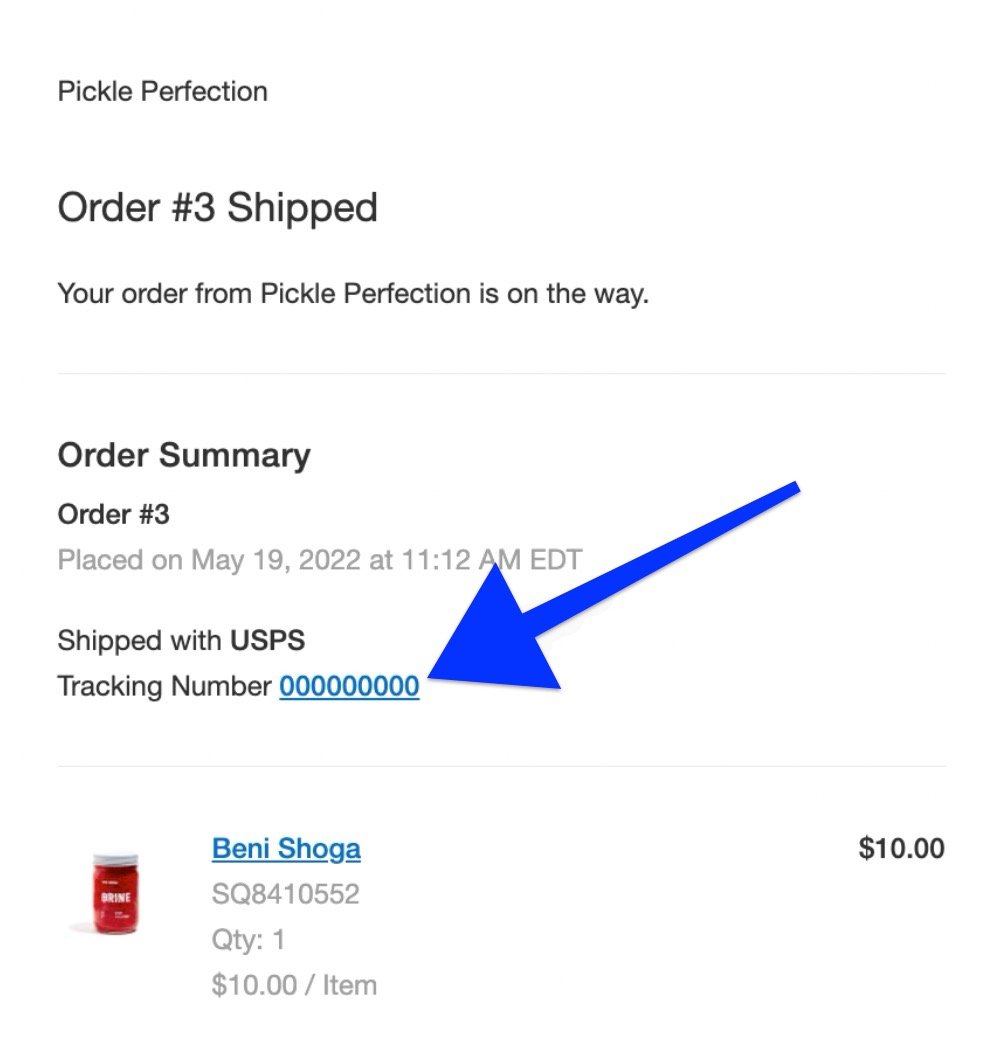This screenshot has height=1048, width=999.
Task: Click the "Shipped with" text
Action: 141,640
